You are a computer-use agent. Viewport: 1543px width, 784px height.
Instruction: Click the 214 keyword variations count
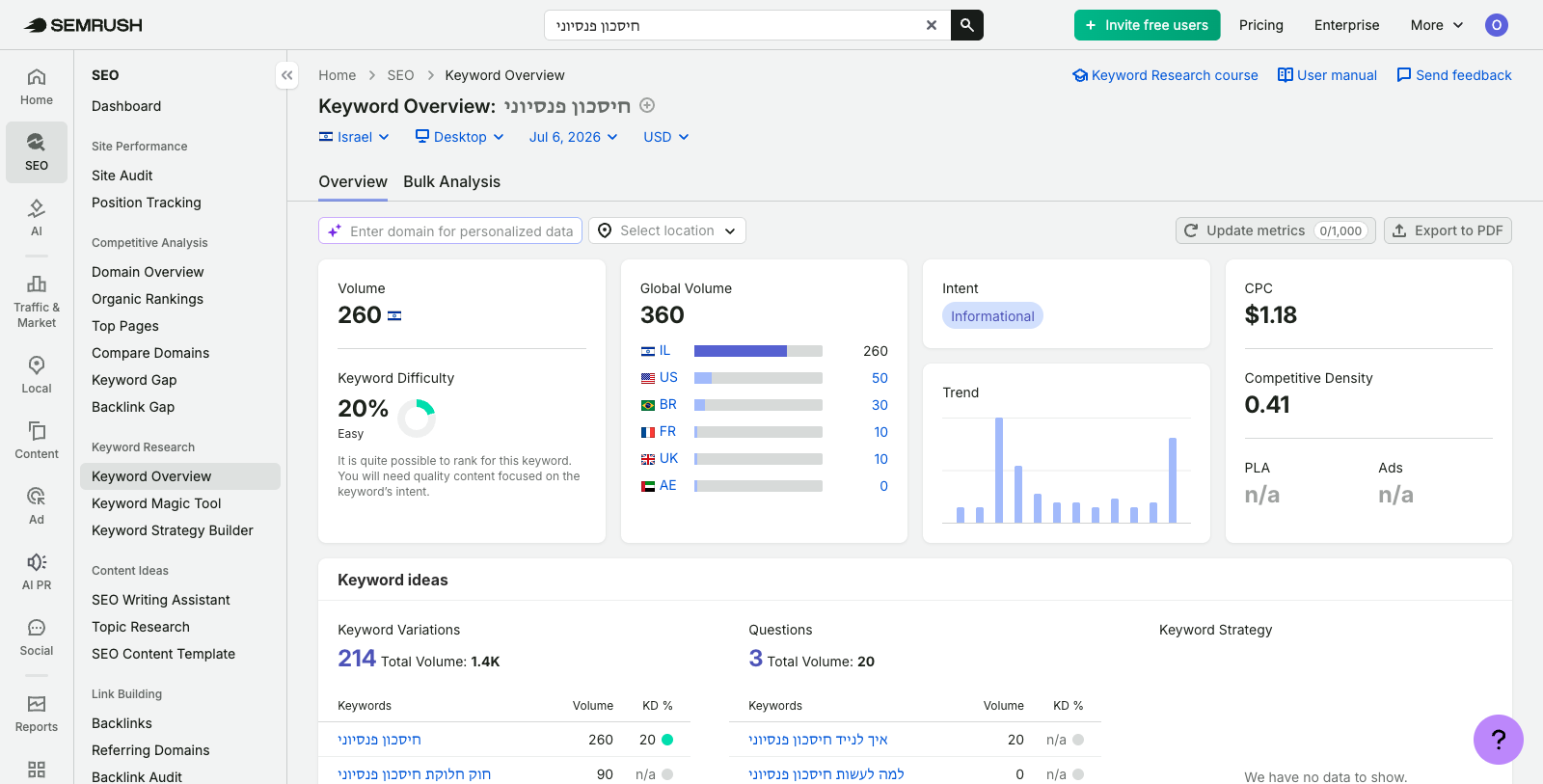pos(356,659)
